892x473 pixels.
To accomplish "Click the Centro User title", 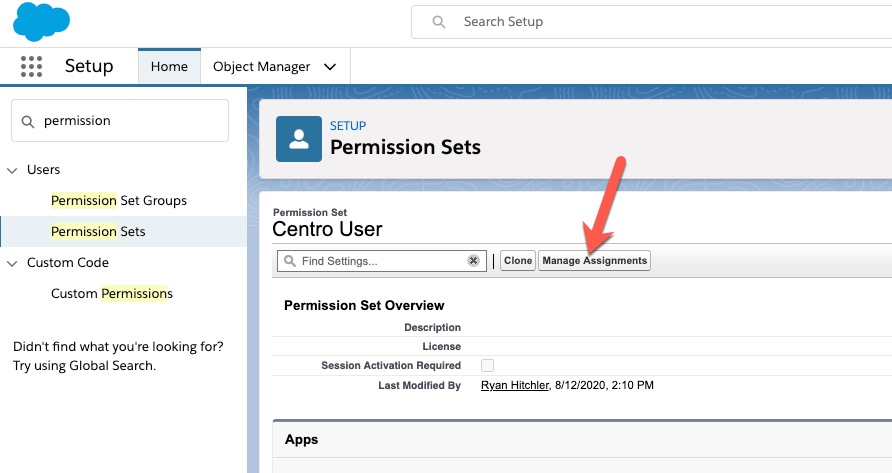I will pyautogui.click(x=327, y=229).
